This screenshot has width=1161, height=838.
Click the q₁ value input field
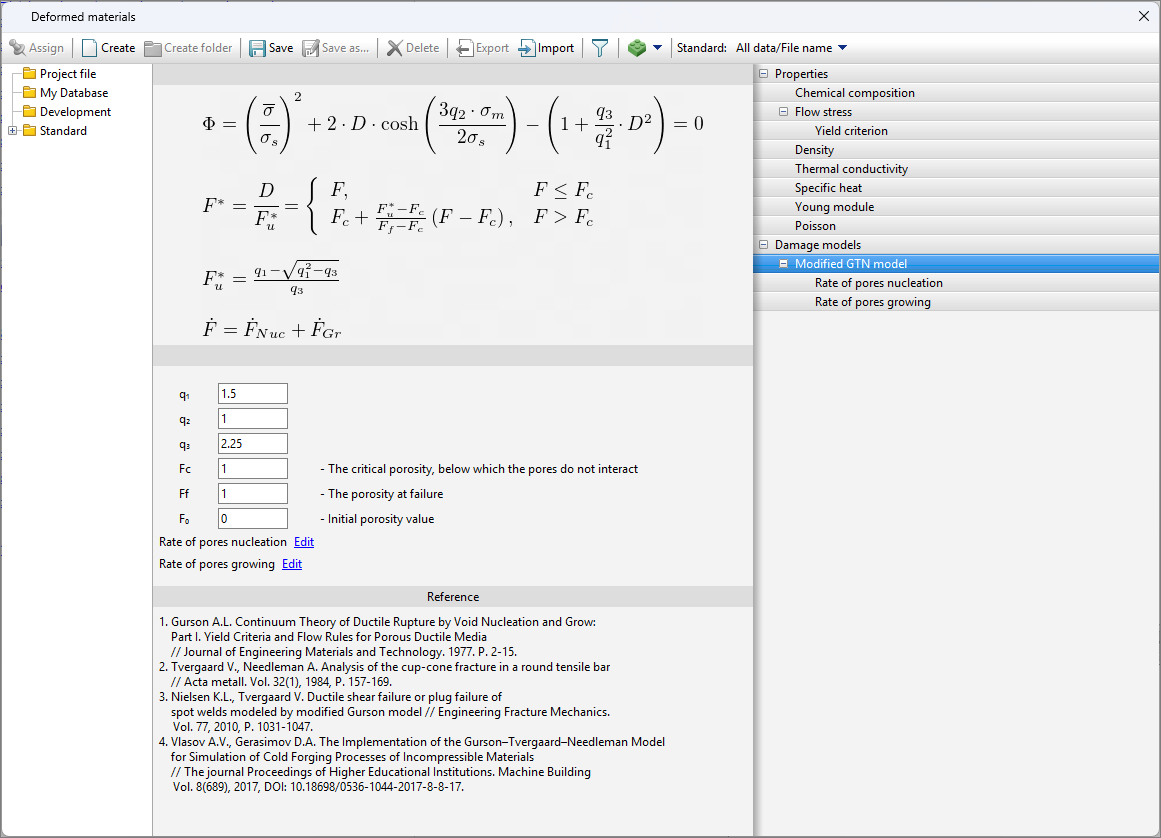252,394
